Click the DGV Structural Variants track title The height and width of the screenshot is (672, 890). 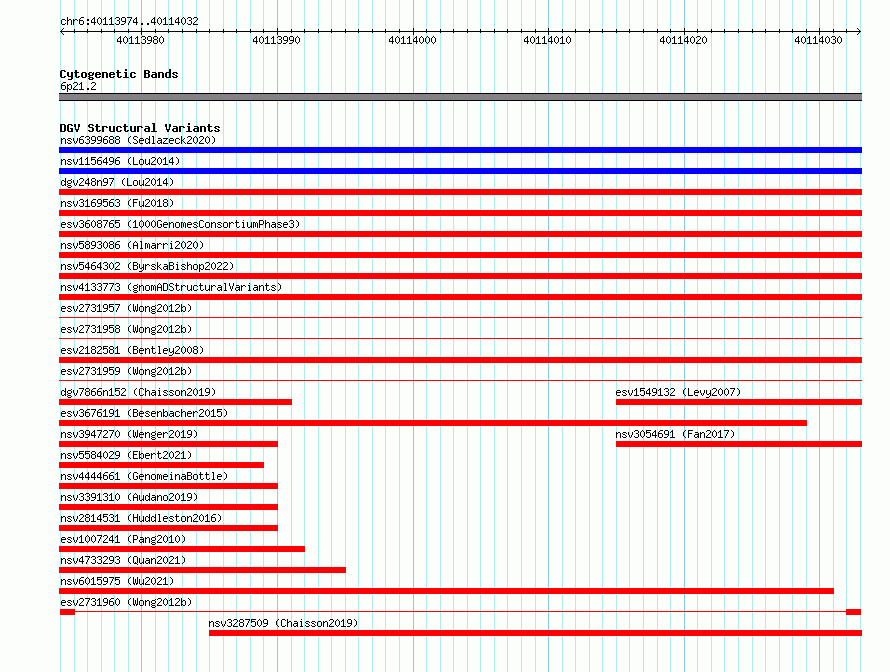point(140,128)
